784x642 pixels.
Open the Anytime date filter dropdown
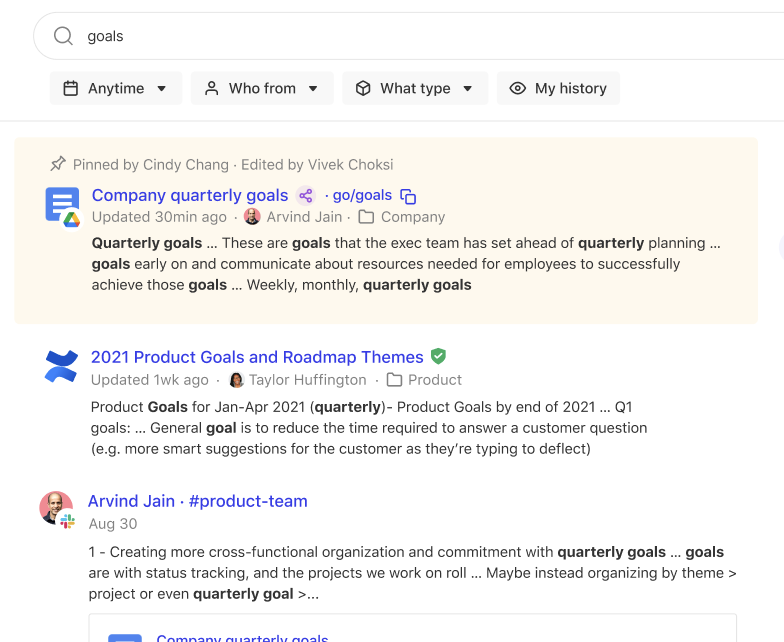click(116, 88)
